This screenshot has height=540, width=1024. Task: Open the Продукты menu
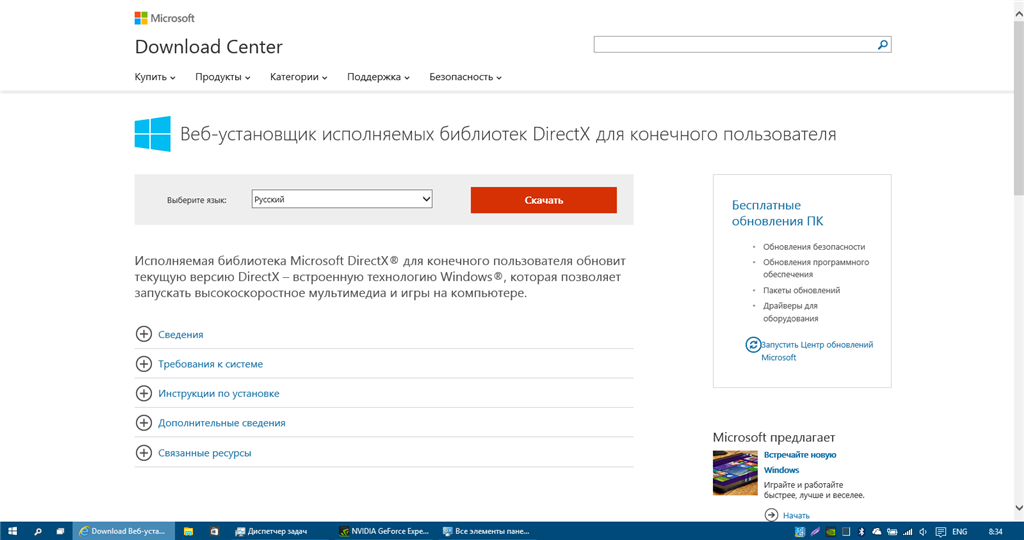(x=223, y=77)
